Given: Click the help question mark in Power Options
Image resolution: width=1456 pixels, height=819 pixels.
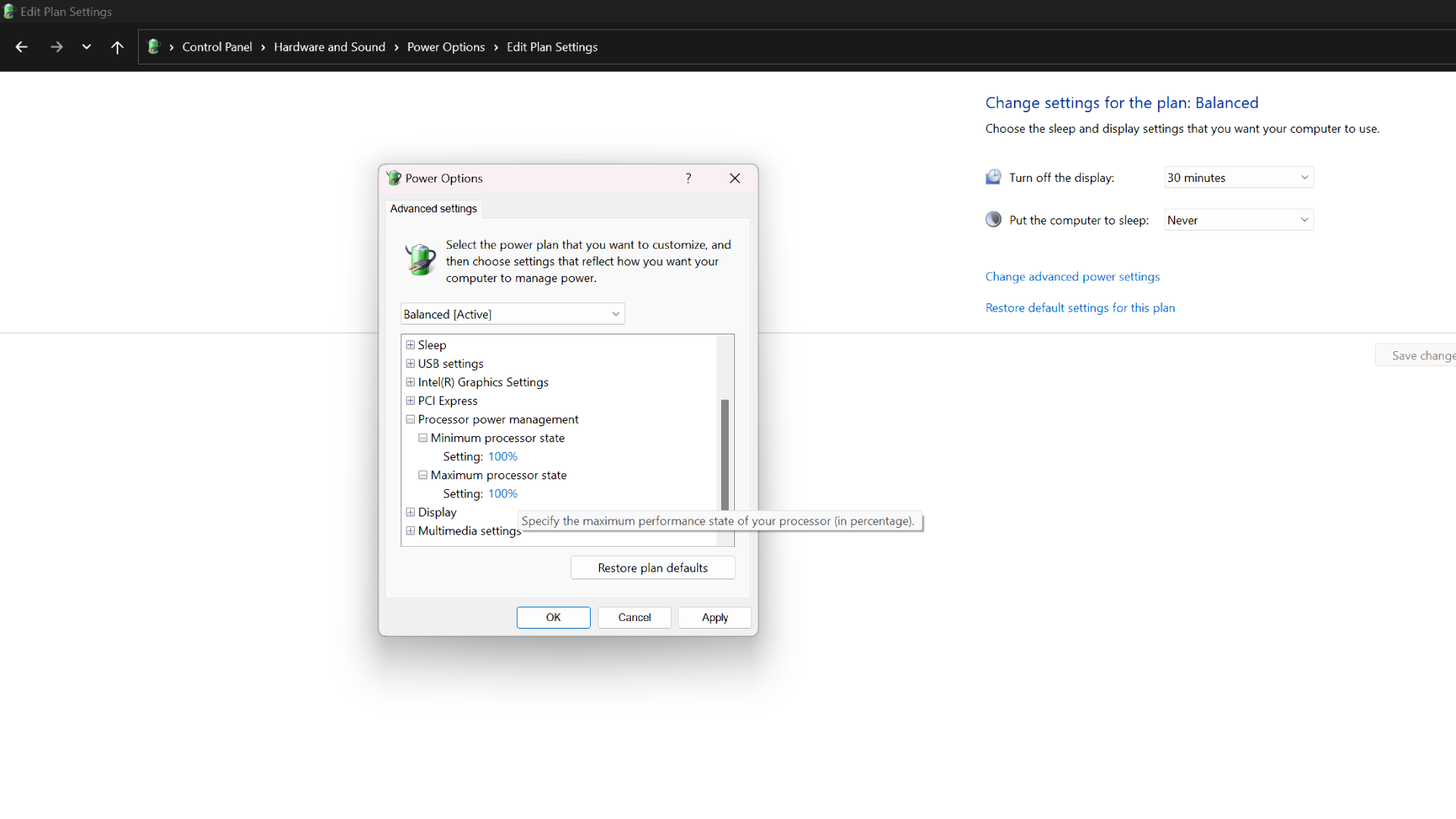Looking at the screenshot, I should (688, 178).
